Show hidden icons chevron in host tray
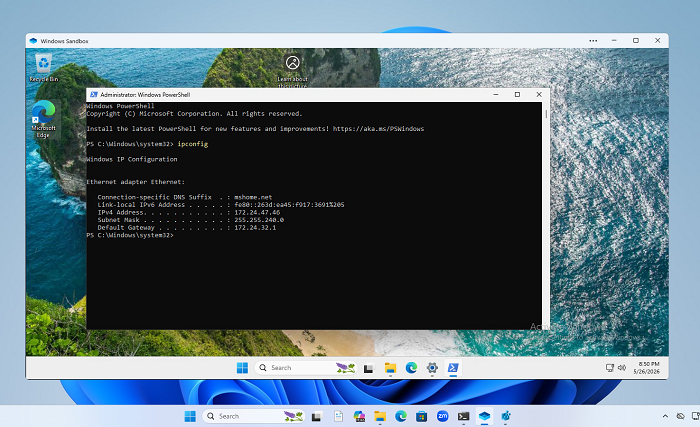Screen dimensions: 700x427 [665, 416]
